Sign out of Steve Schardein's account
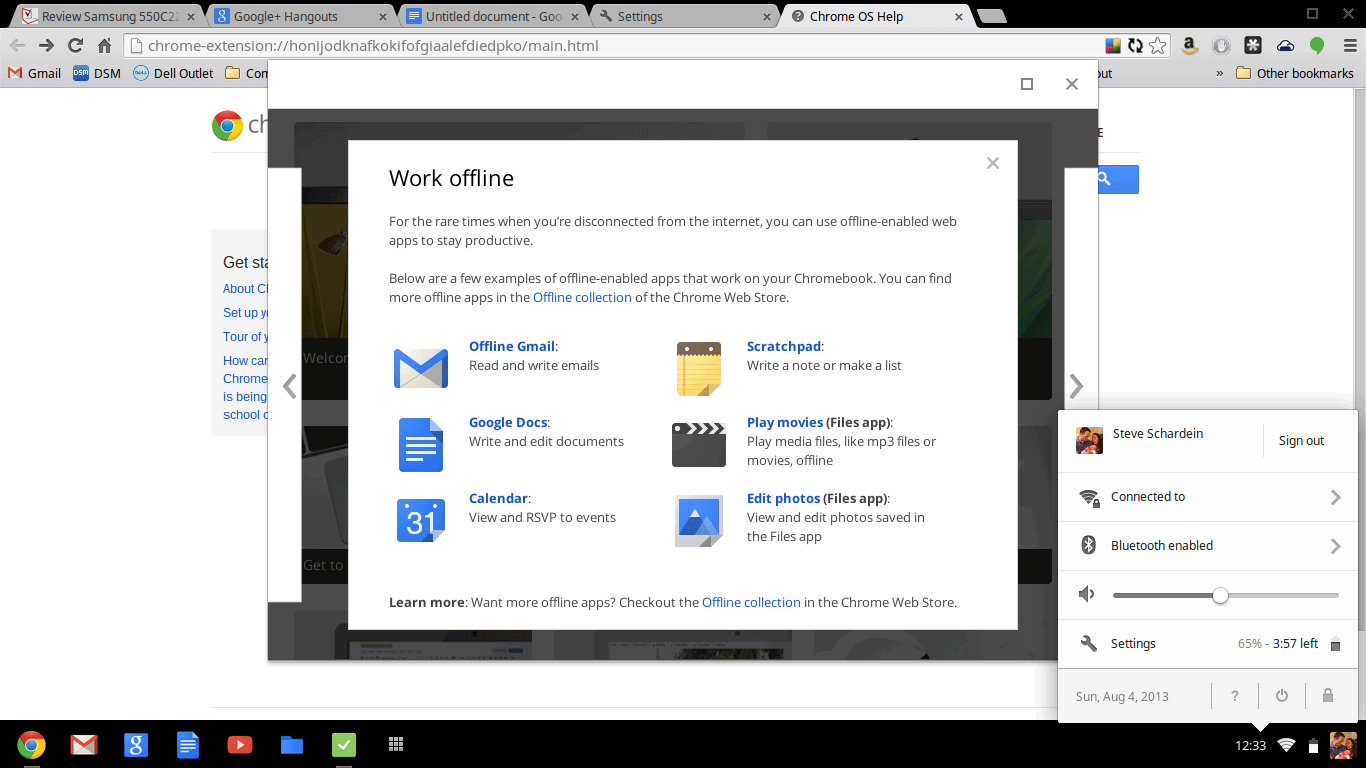The image size is (1366, 768). [x=1301, y=441]
